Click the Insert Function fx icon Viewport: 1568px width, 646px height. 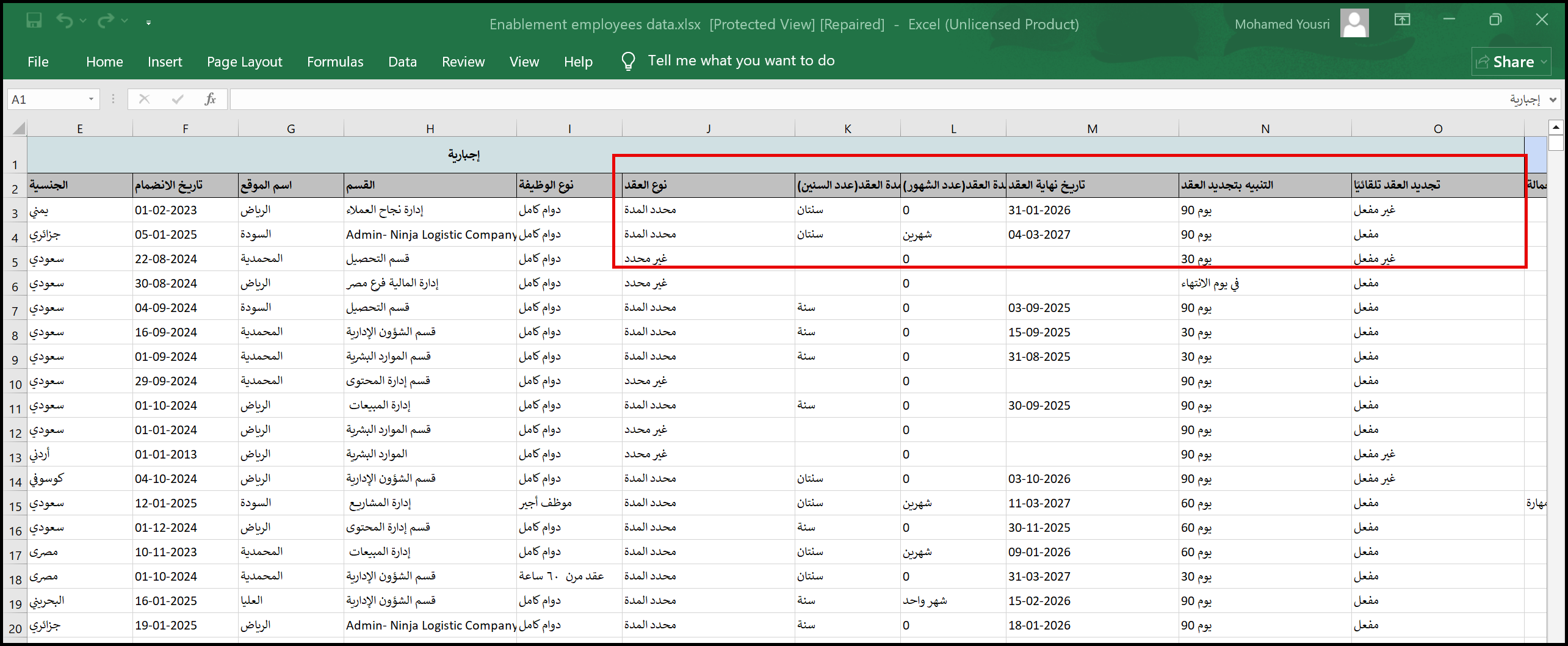(x=210, y=99)
